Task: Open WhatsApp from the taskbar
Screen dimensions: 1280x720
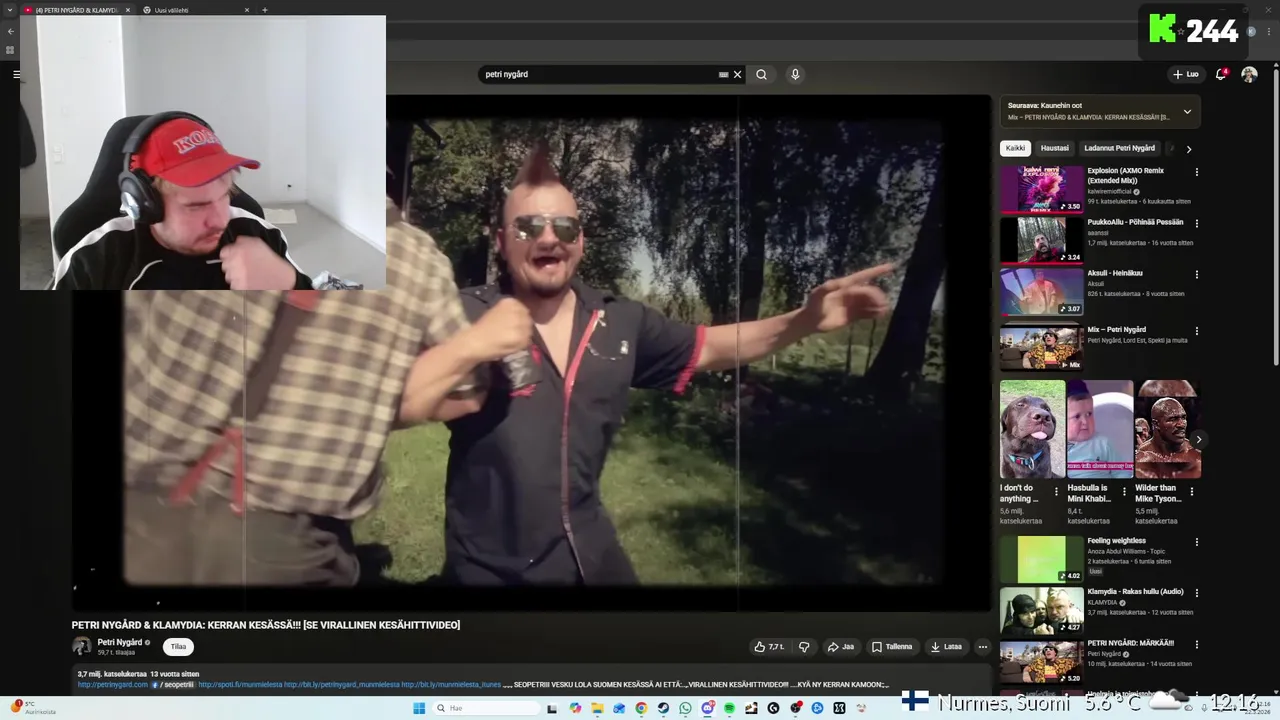Action: point(685,708)
